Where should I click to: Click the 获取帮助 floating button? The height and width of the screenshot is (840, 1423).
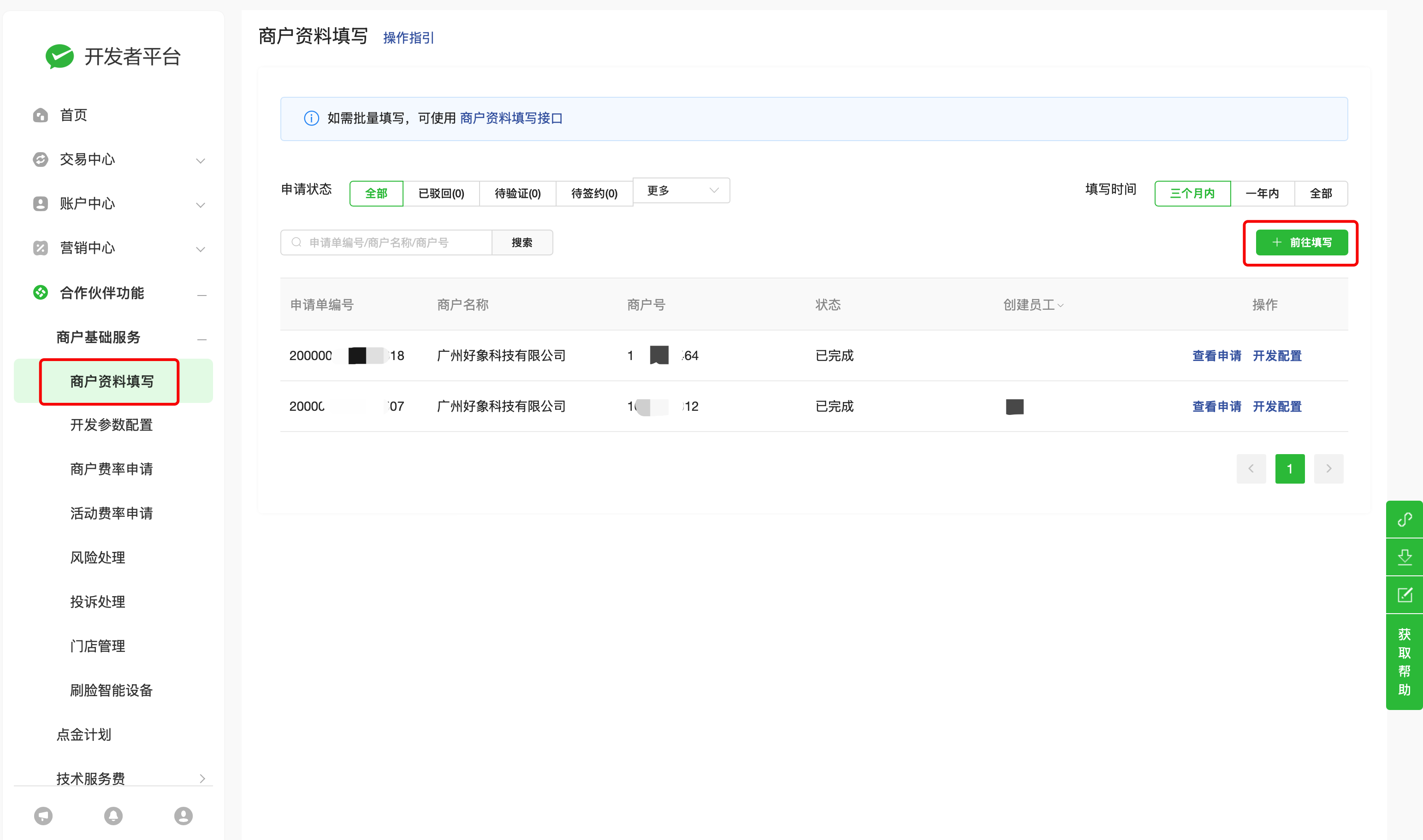point(1404,662)
